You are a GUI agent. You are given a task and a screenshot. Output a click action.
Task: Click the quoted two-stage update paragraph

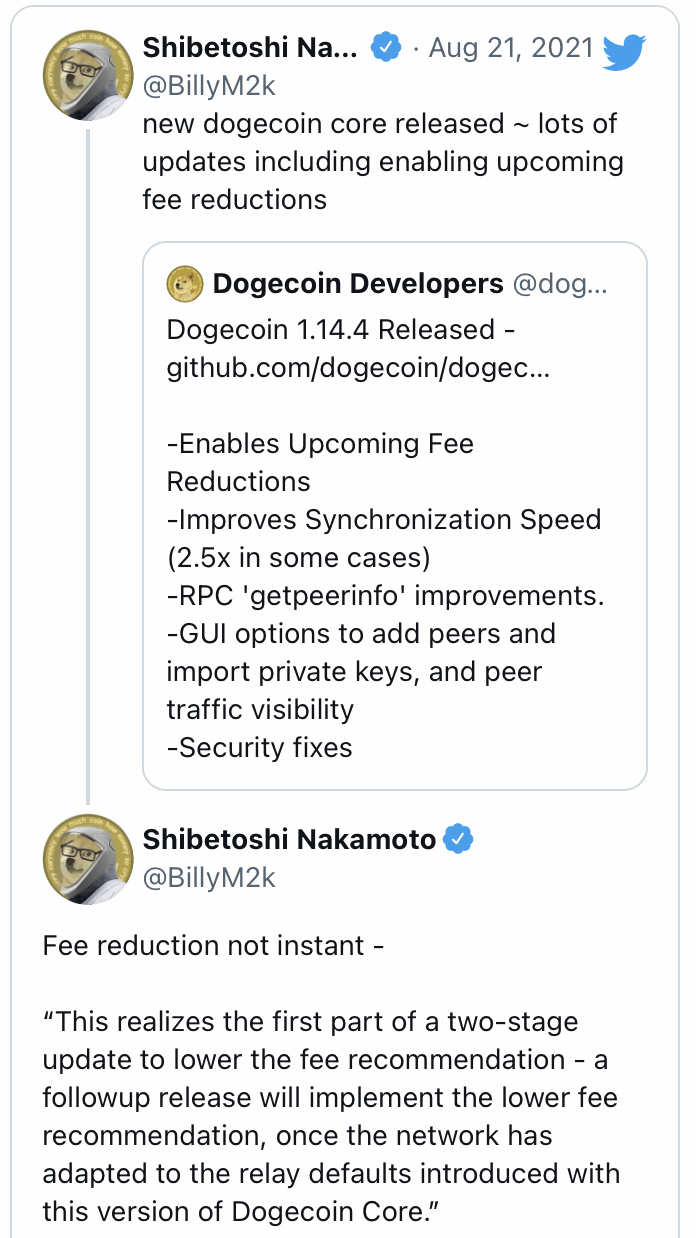click(330, 1115)
